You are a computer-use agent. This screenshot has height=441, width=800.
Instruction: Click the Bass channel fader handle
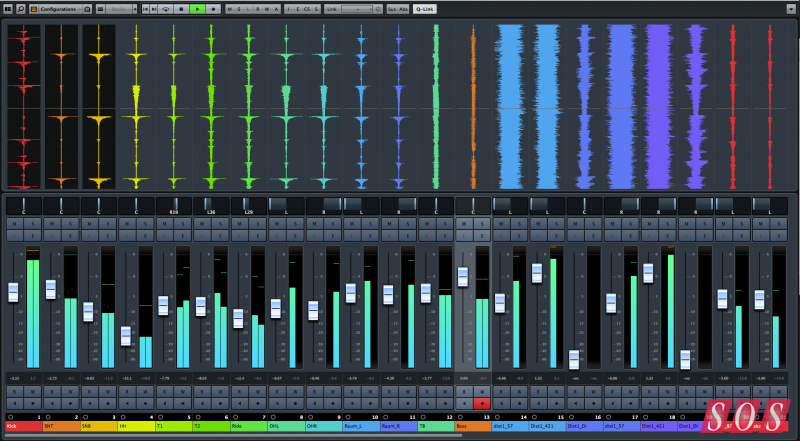pos(463,277)
